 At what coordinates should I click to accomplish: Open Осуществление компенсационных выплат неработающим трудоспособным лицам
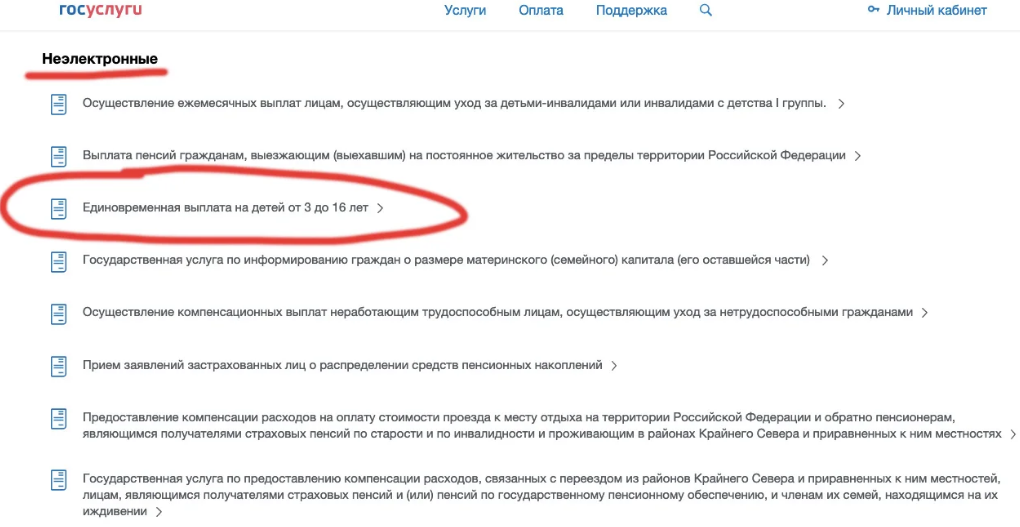point(498,312)
